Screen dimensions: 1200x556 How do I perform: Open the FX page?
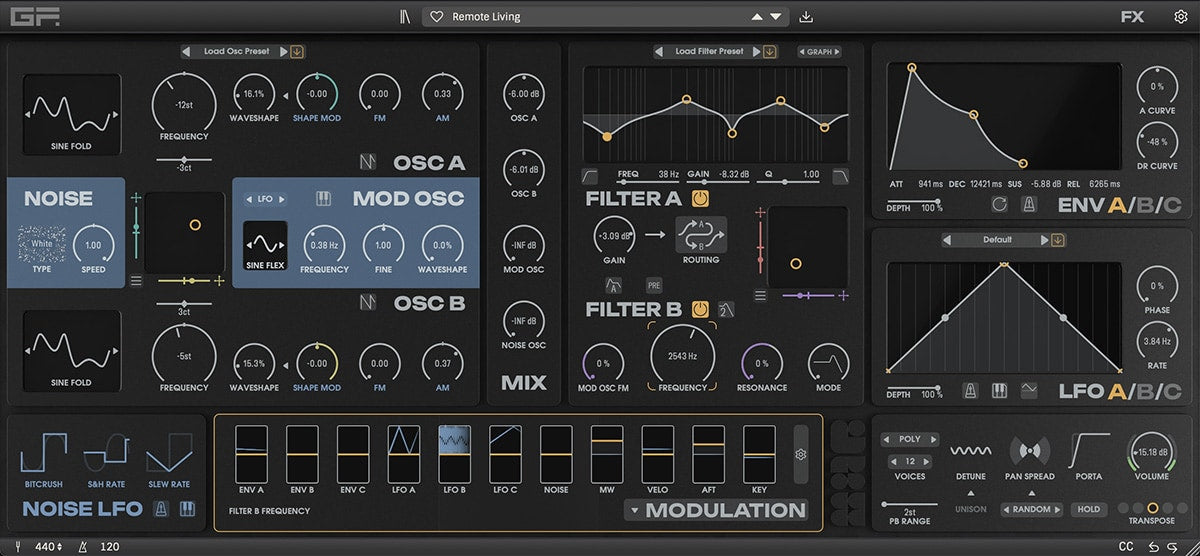(1132, 17)
